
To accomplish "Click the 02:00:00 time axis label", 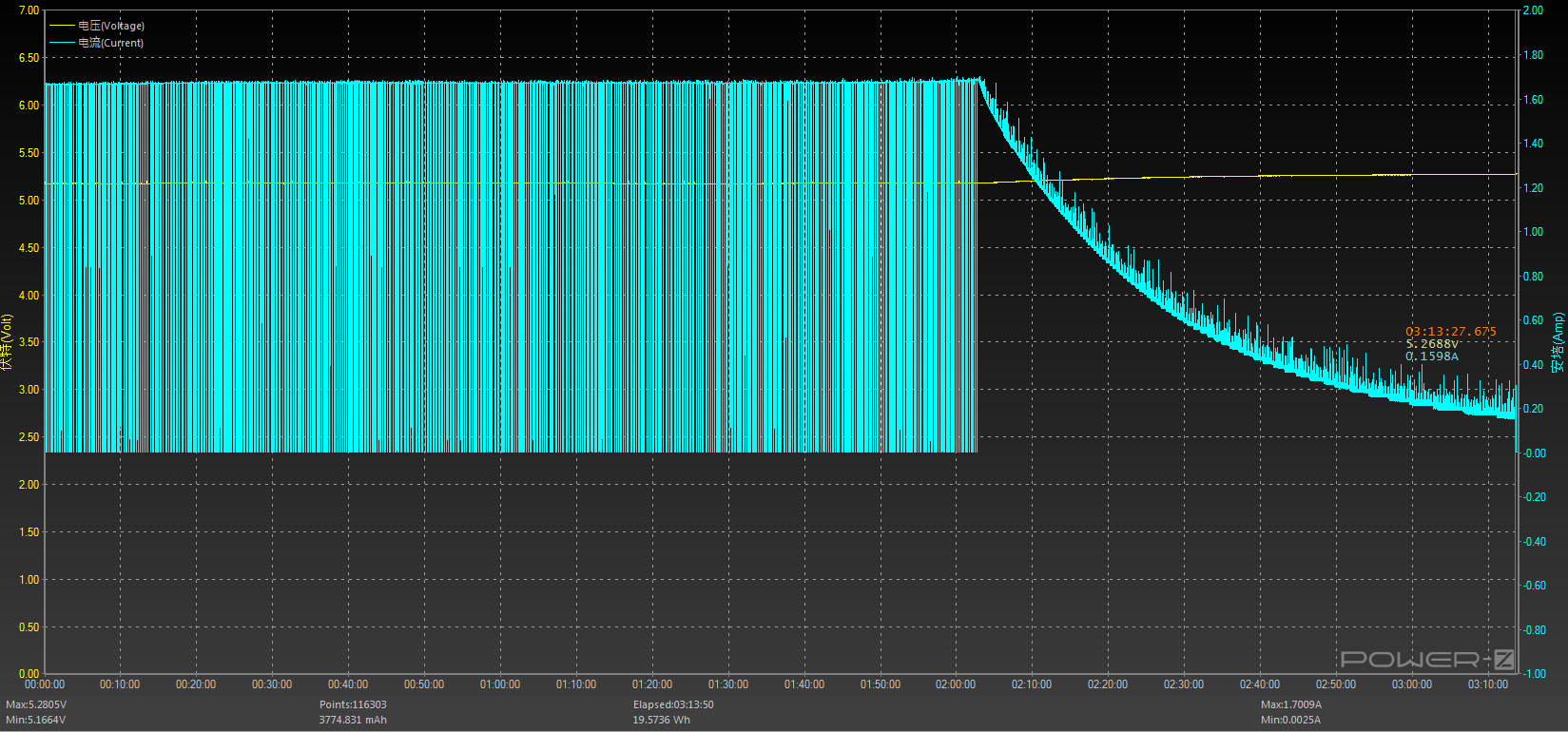I will pyautogui.click(x=956, y=684).
